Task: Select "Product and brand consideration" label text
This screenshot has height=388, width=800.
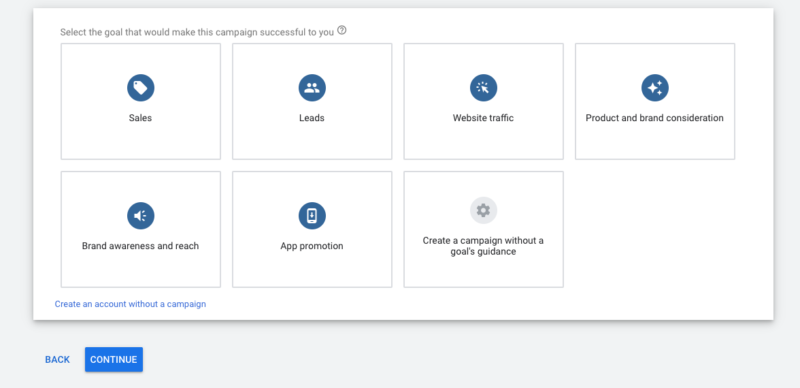Action: (x=655, y=118)
